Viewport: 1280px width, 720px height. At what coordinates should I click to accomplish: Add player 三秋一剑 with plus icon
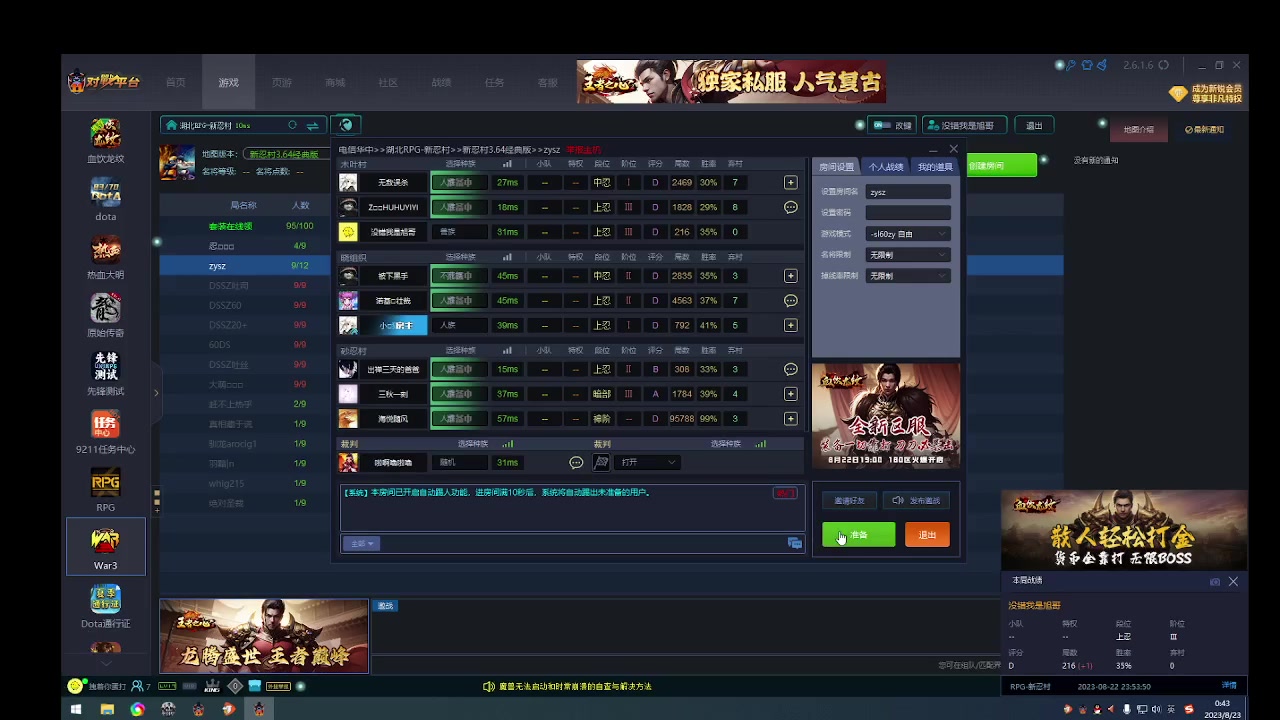pyautogui.click(x=790, y=394)
